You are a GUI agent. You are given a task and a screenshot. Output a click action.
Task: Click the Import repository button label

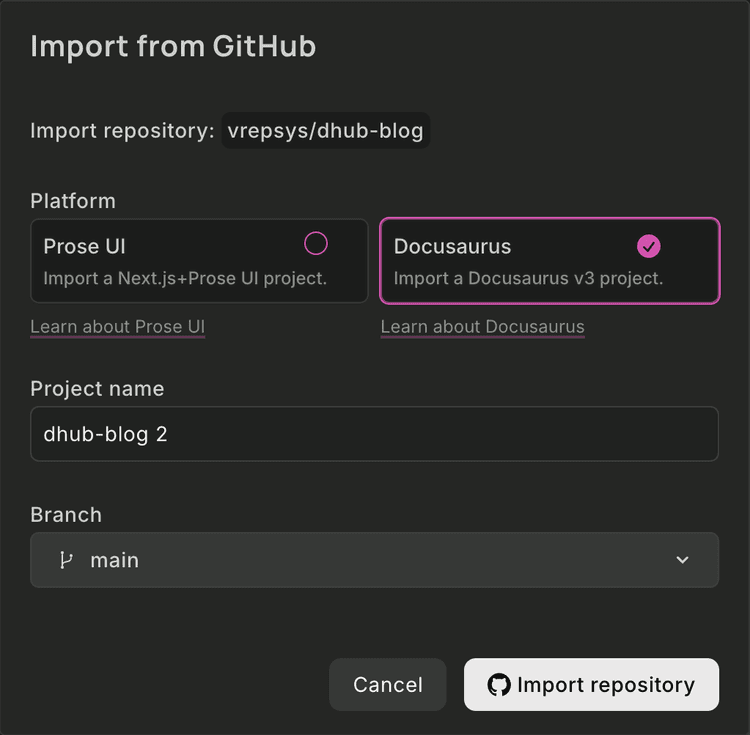click(x=605, y=685)
